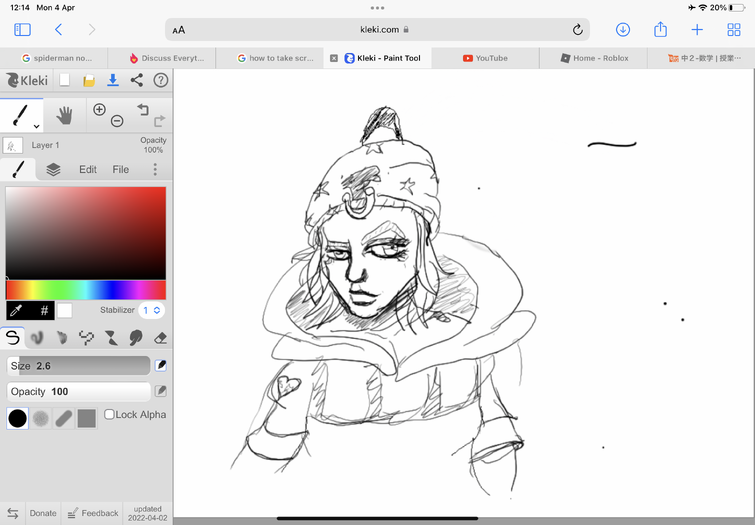755x525 pixels.
Task: Switch to the how to take scr... tab
Action: coord(270,58)
